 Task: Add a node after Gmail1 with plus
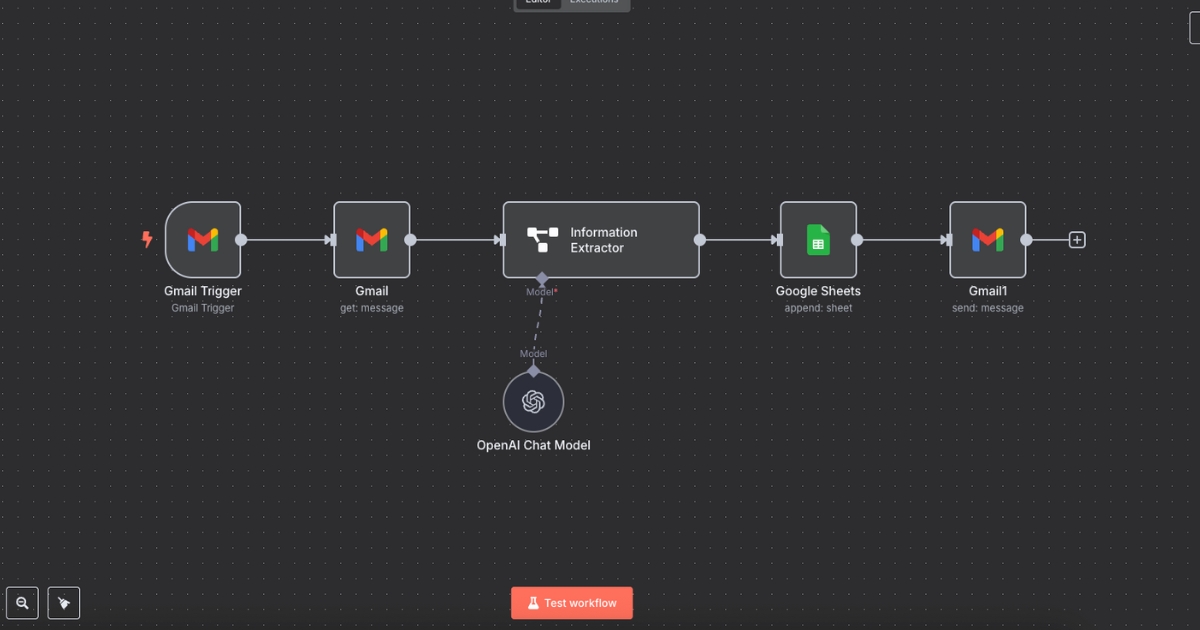[x=1077, y=240]
